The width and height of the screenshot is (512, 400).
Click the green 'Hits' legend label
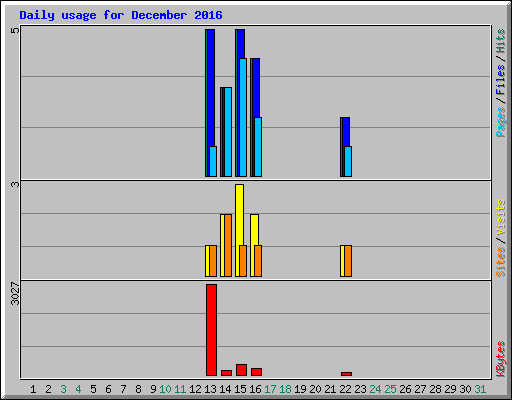[501, 41]
